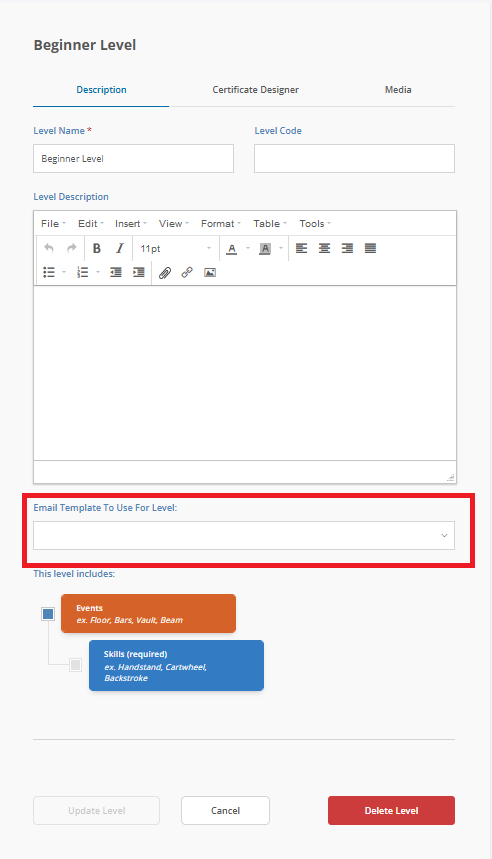Insert an image into description
This screenshot has height=859, width=492.
point(210,272)
